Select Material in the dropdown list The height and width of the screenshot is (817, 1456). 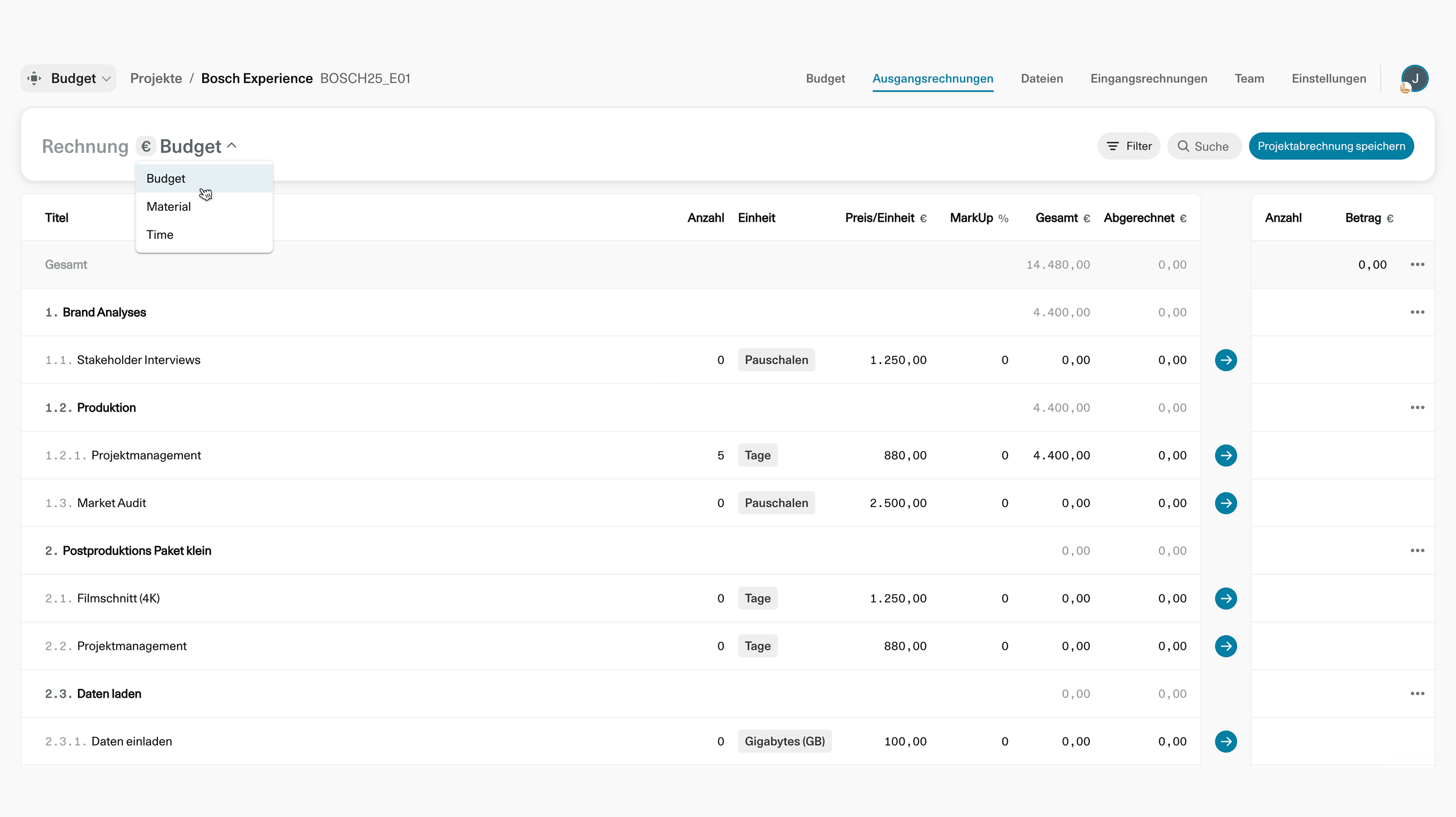pos(204,207)
